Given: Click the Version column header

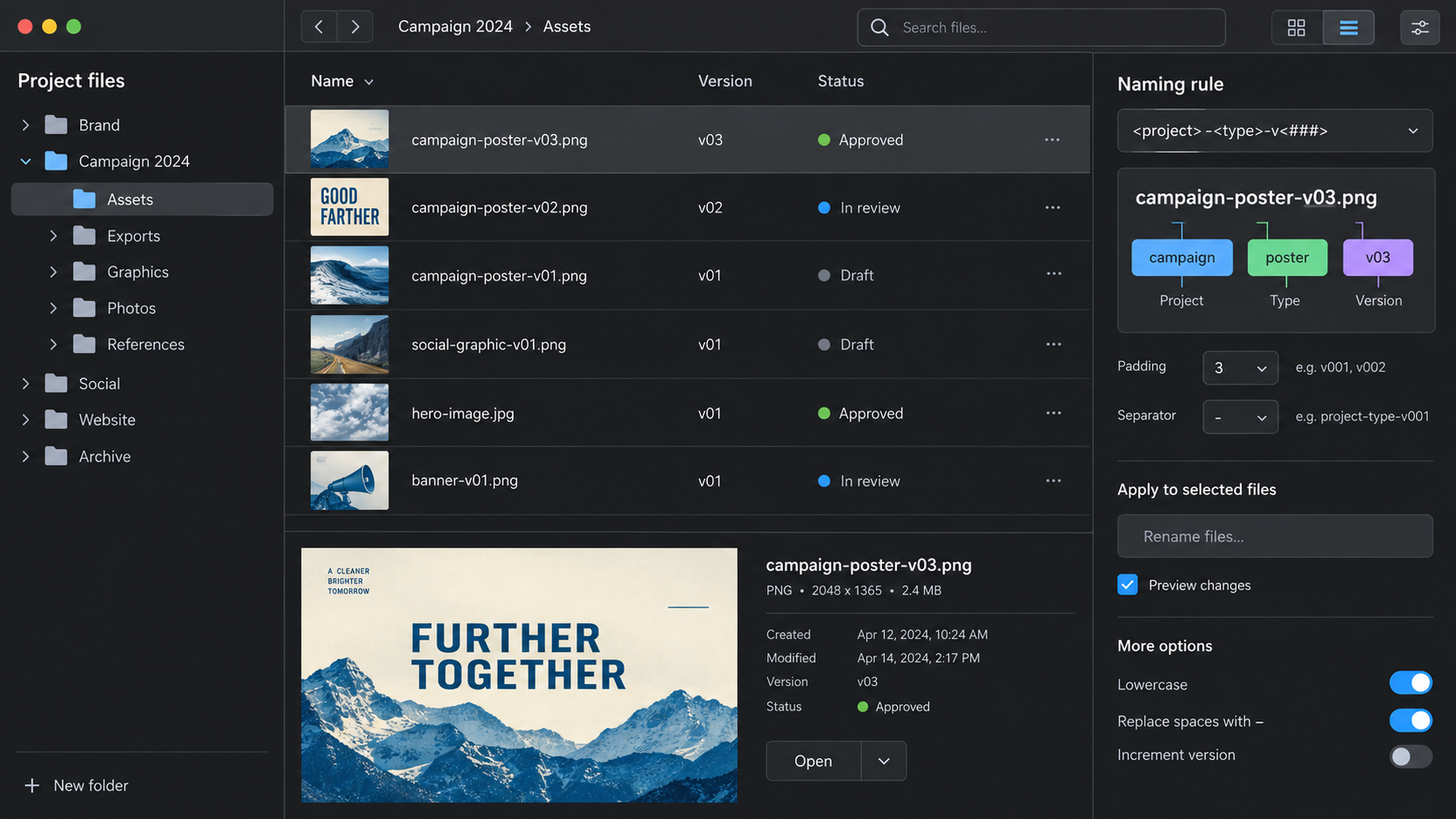Looking at the screenshot, I should click(x=725, y=81).
